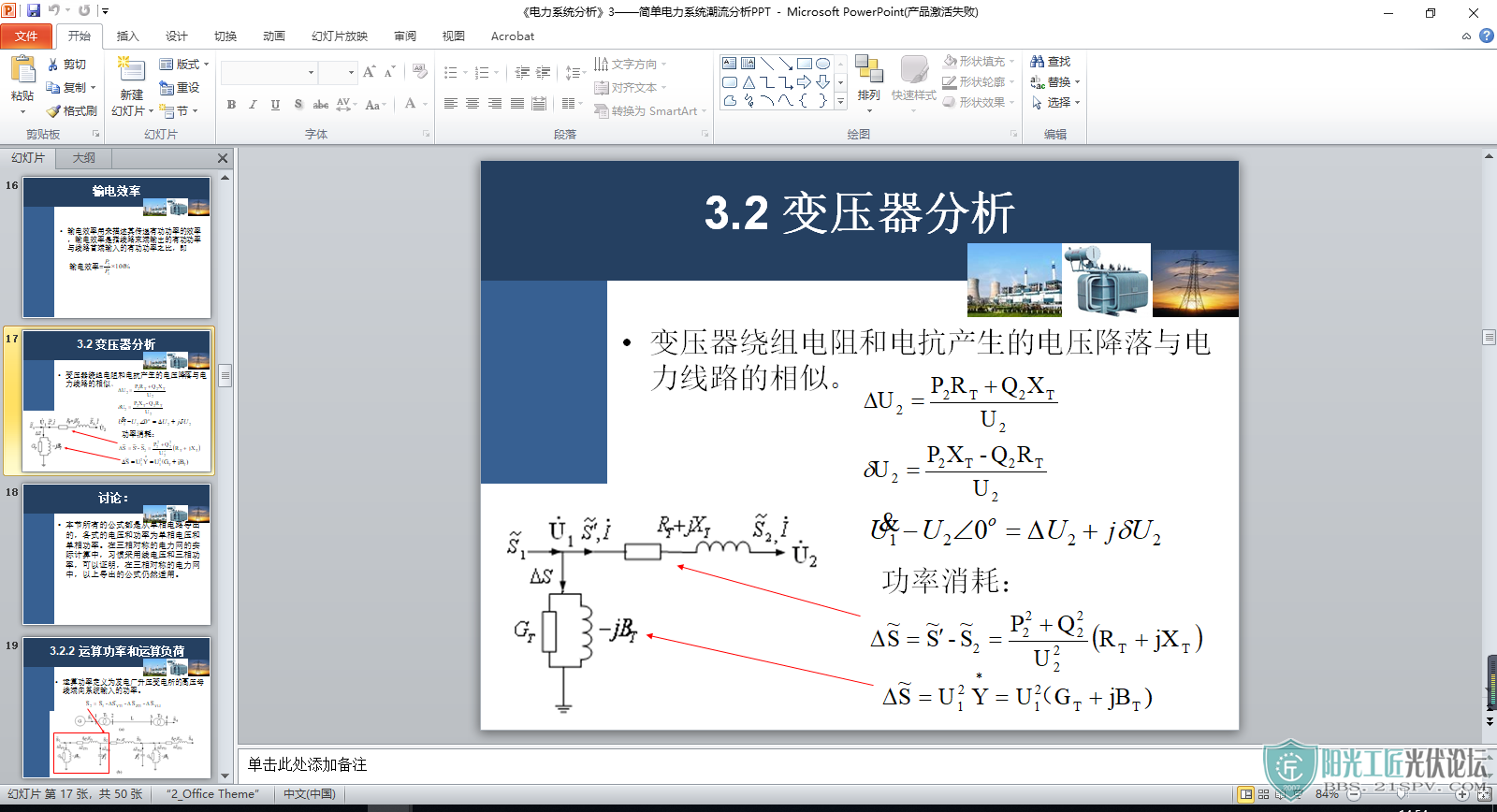Toggle Underline formatting
The image size is (1497, 812).
click(275, 105)
